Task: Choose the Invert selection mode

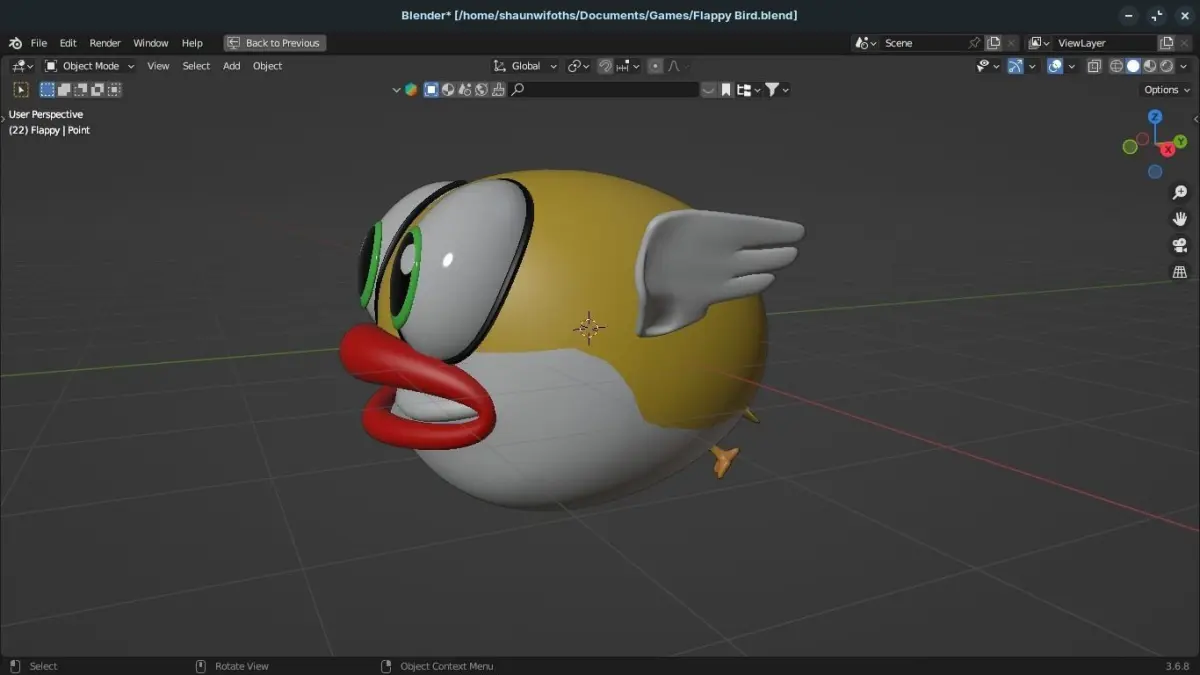Action: (x=98, y=90)
